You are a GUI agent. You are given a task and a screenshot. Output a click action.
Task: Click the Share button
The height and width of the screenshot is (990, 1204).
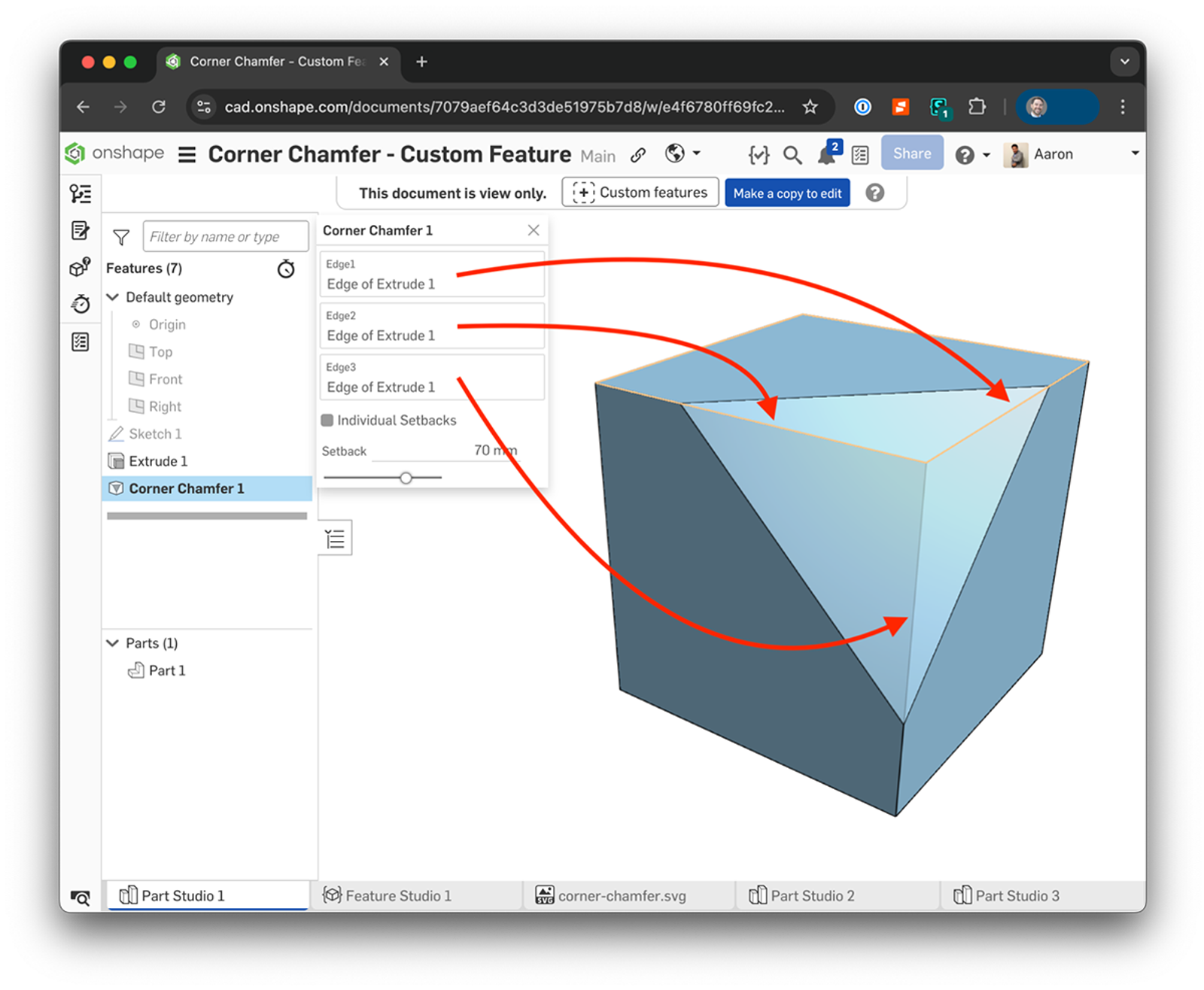[x=912, y=153]
